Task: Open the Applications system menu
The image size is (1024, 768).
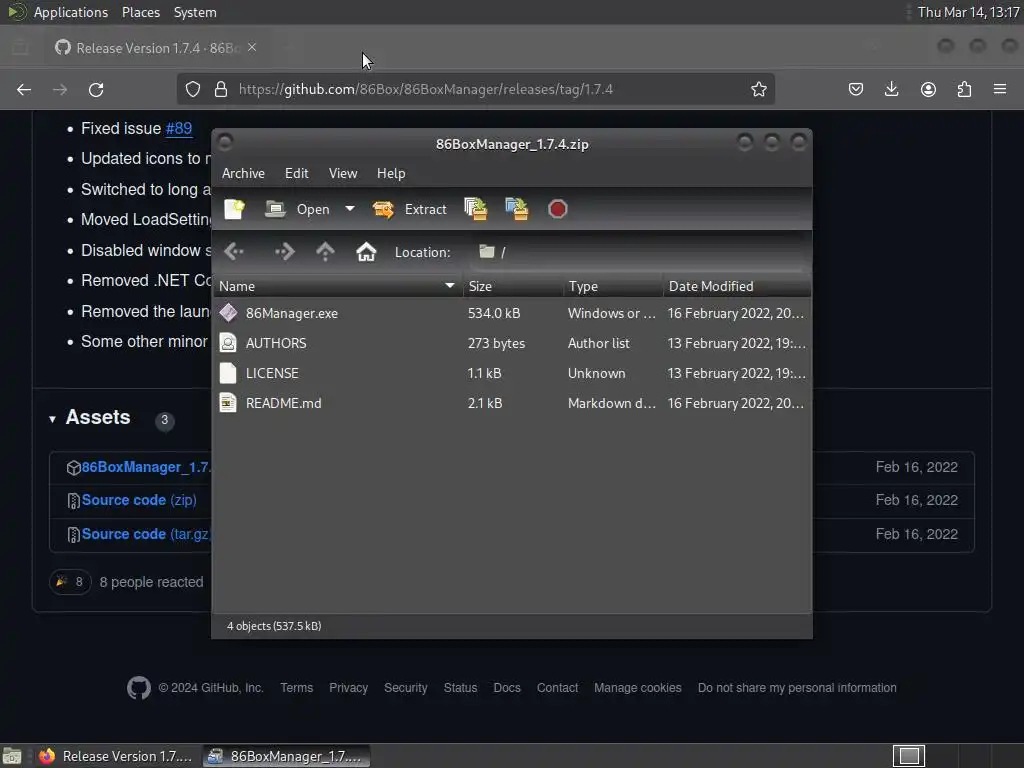Action: tap(71, 12)
